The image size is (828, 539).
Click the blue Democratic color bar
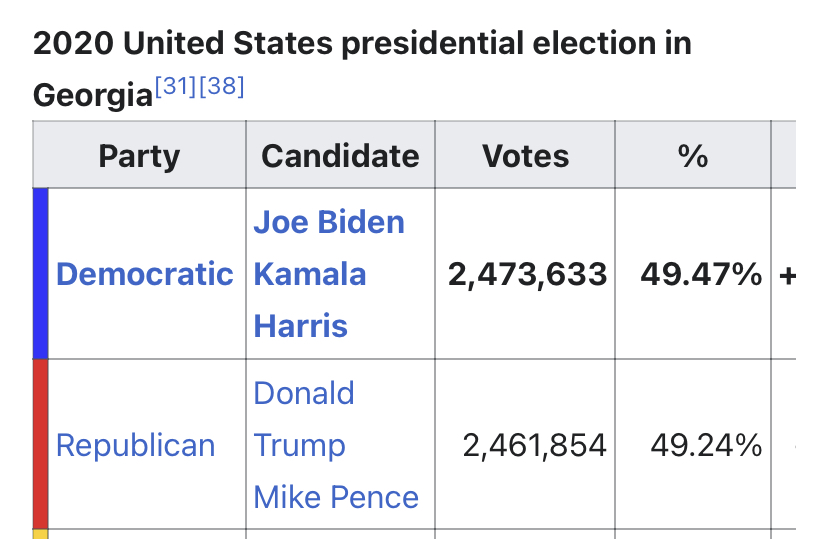coord(41,274)
